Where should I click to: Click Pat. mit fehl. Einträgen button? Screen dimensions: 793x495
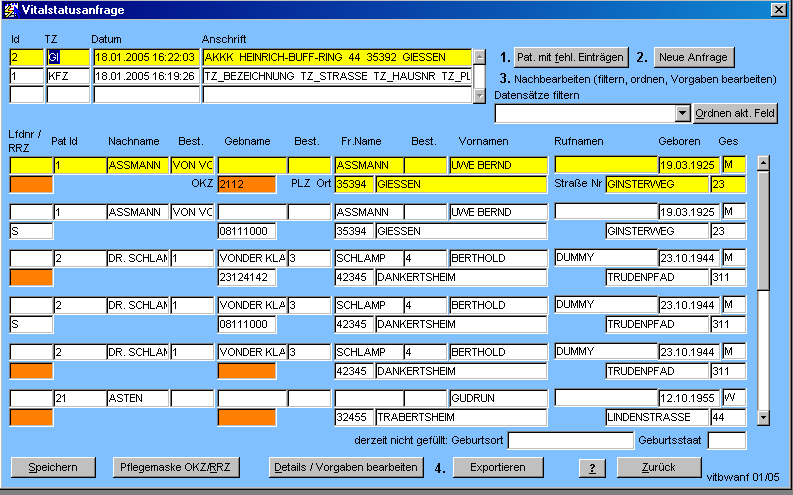point(572,57)
